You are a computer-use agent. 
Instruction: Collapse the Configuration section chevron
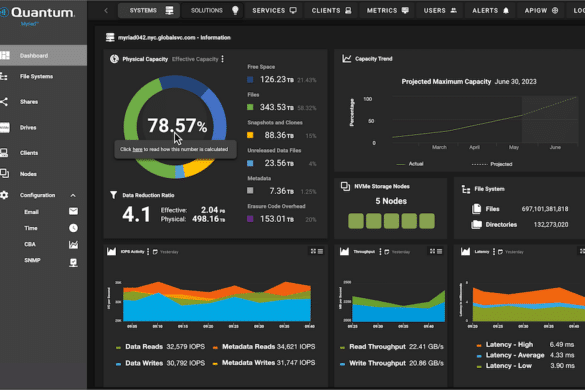pyautogui.click(x=73, y=195)
